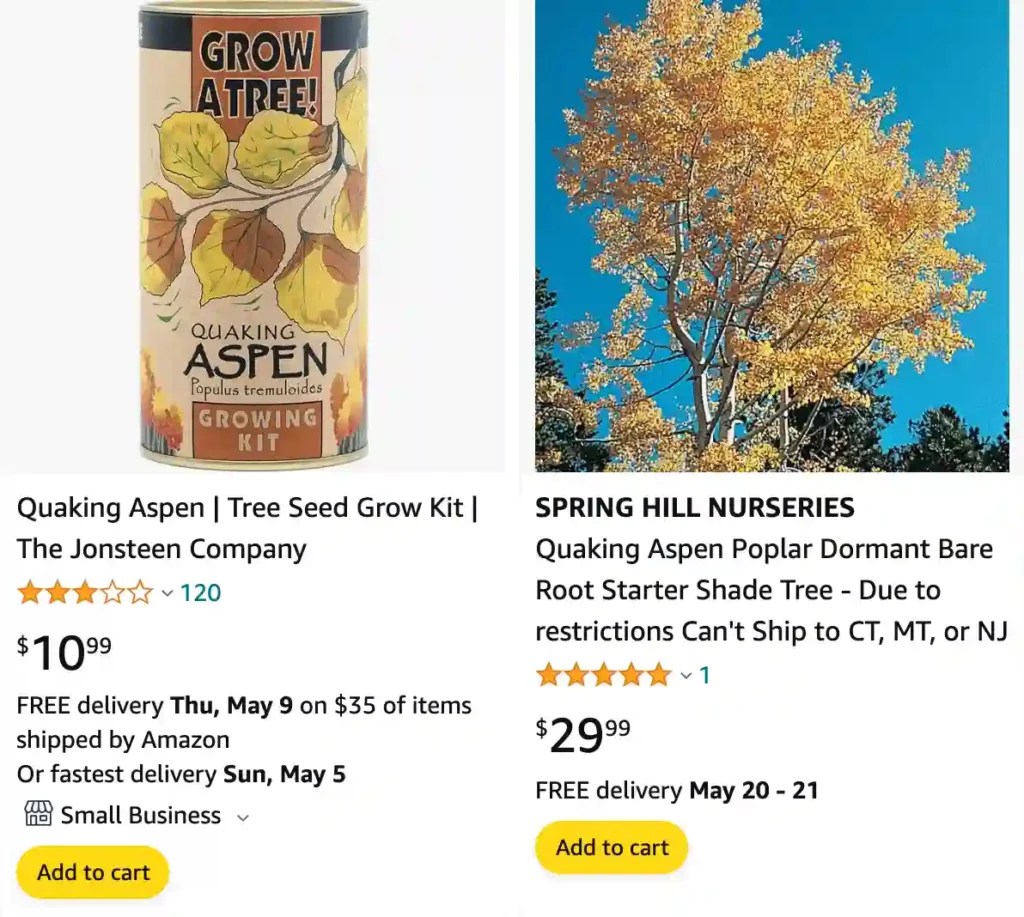Add the Spring Hill bare root tree to cart
This screenshot has height=917, width=1024.
click(610, 847)
